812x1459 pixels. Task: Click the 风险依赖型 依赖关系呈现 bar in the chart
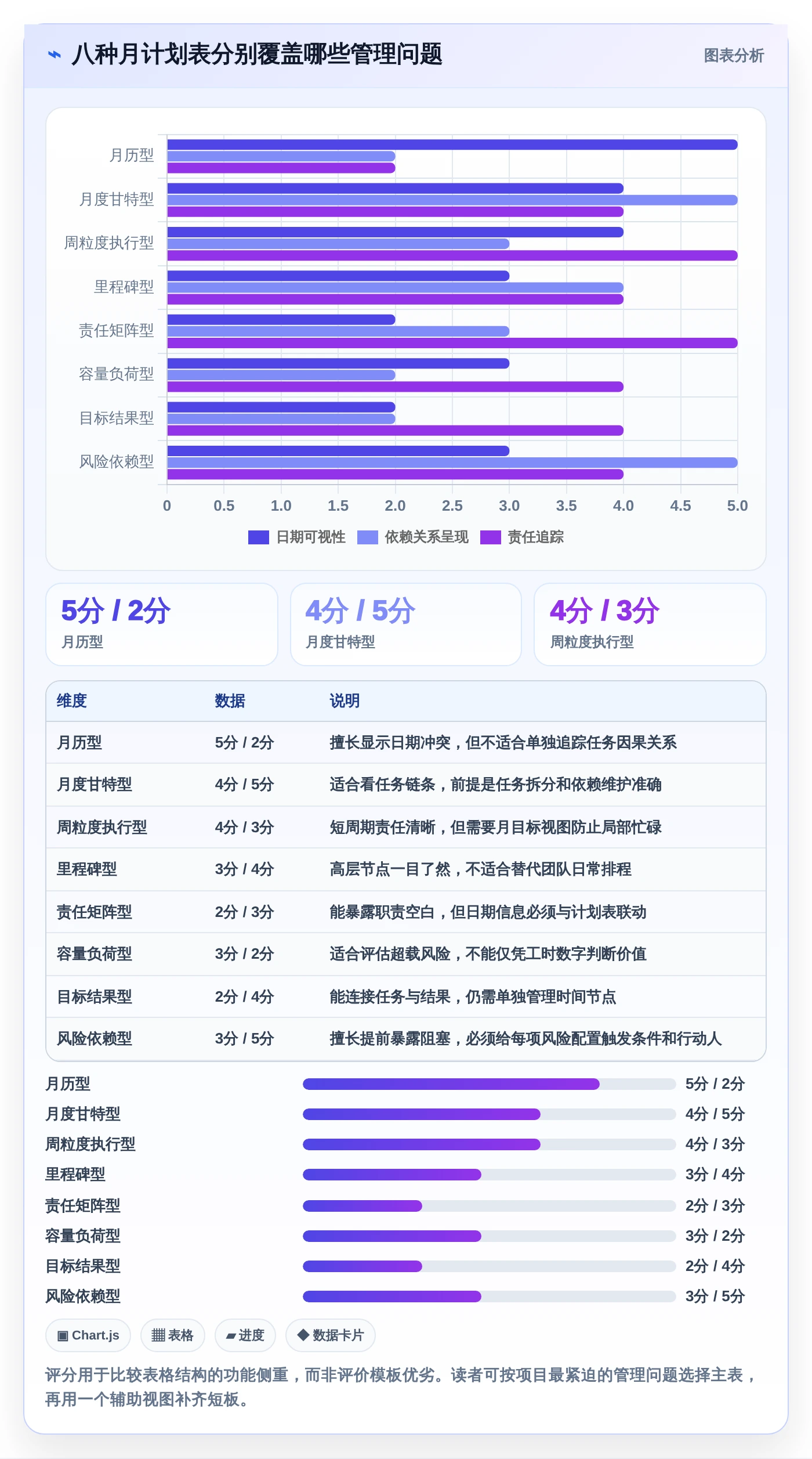click(x=452, y=463)
